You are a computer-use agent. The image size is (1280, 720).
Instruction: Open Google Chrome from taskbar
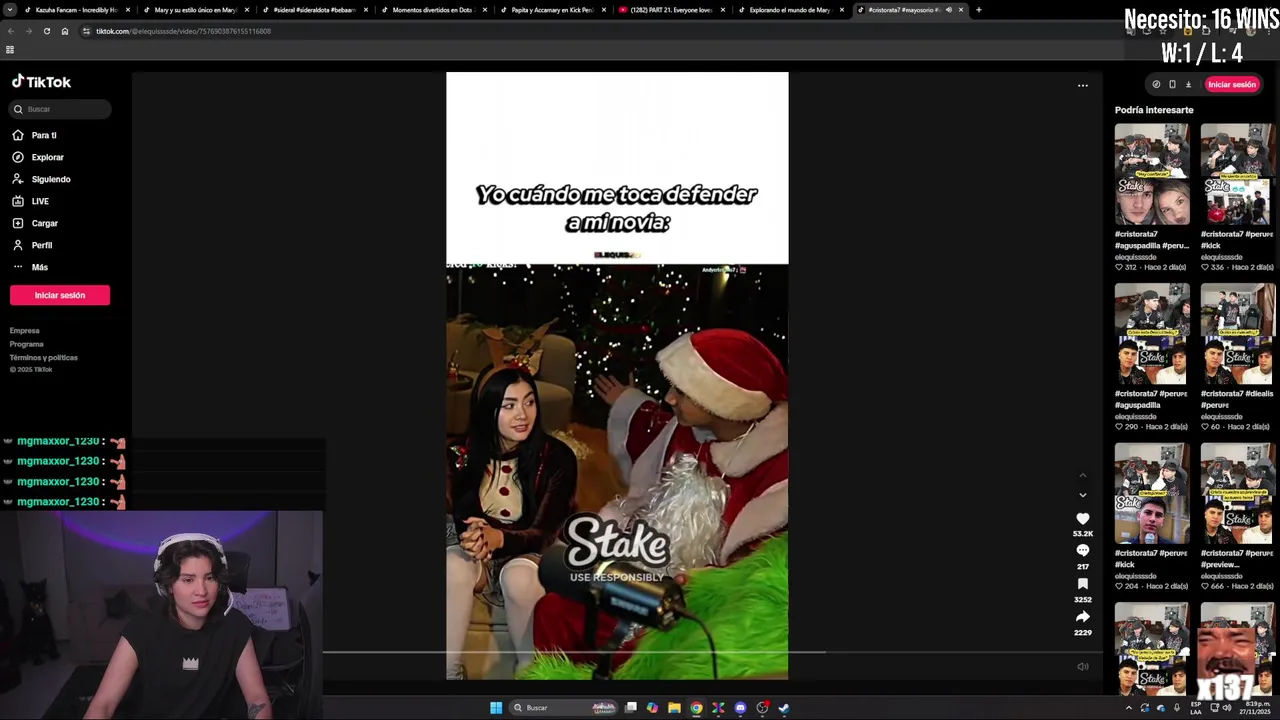coord(696,708)
